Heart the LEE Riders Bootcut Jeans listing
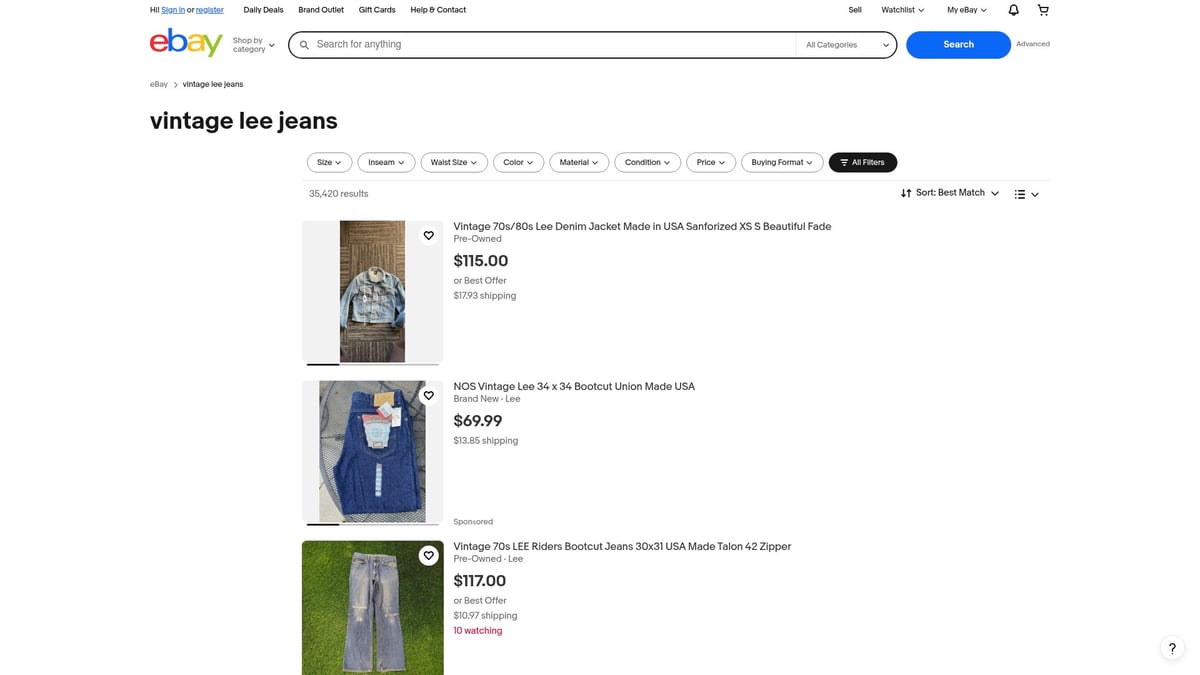Image resolution: width=1200 pixels, height=675 pixels. click(x=428, y=555)
